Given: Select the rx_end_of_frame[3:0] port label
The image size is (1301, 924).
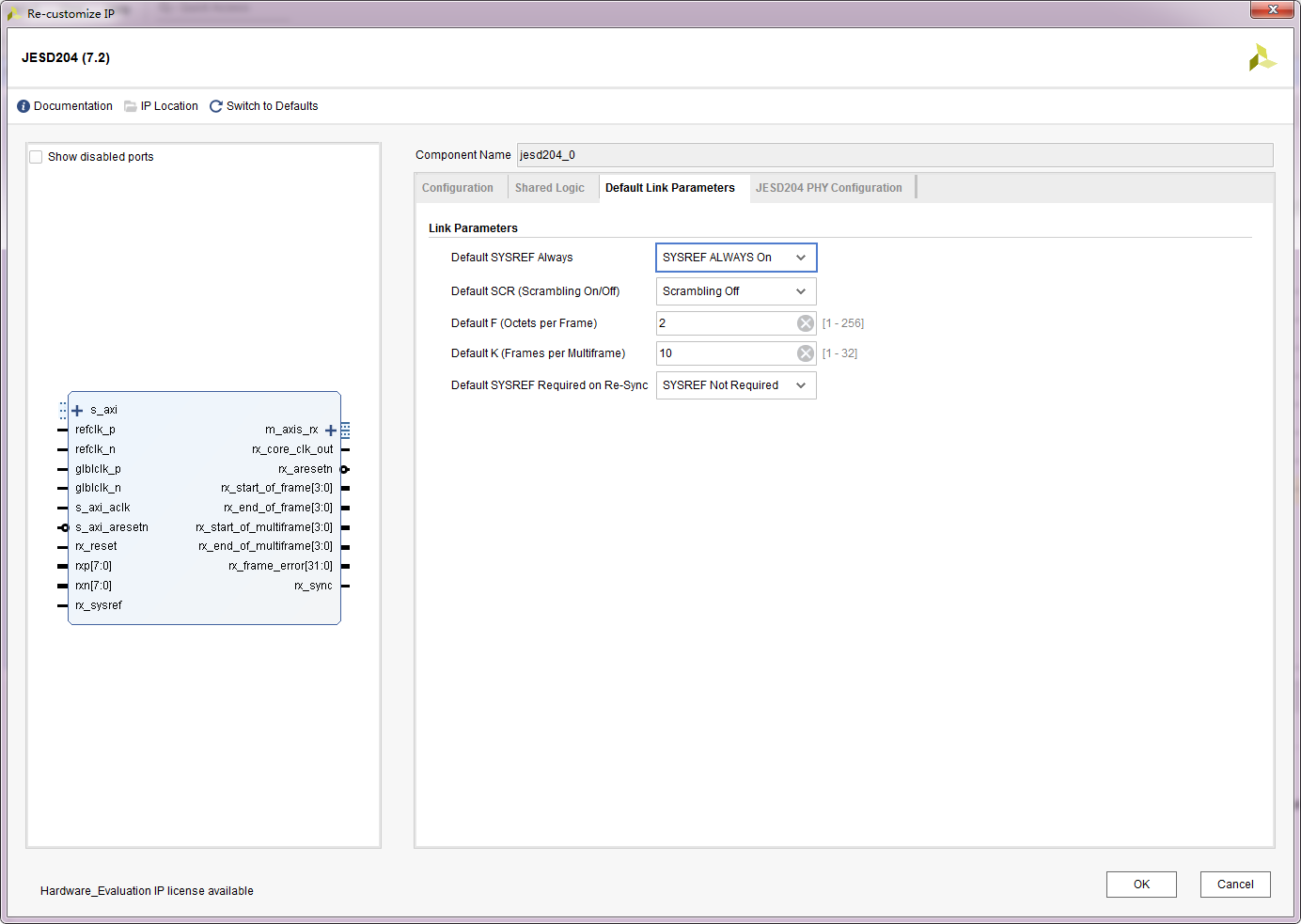Looking at the screenshot, I should [x=278, y=508].
